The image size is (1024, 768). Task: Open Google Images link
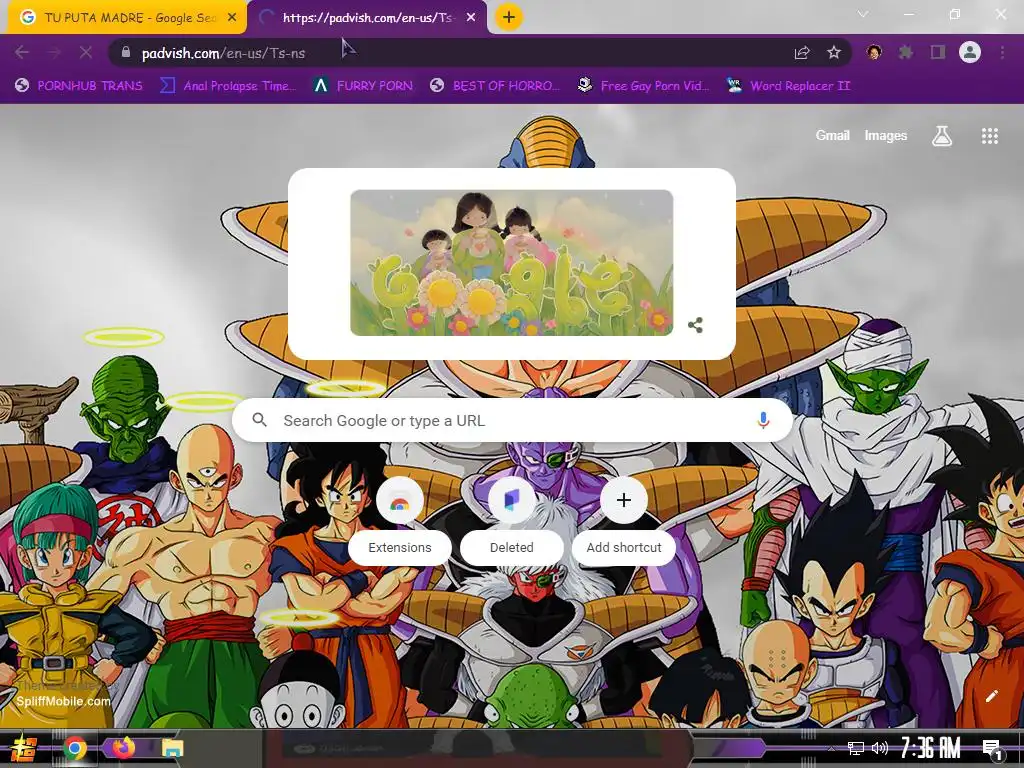[886, 136]
